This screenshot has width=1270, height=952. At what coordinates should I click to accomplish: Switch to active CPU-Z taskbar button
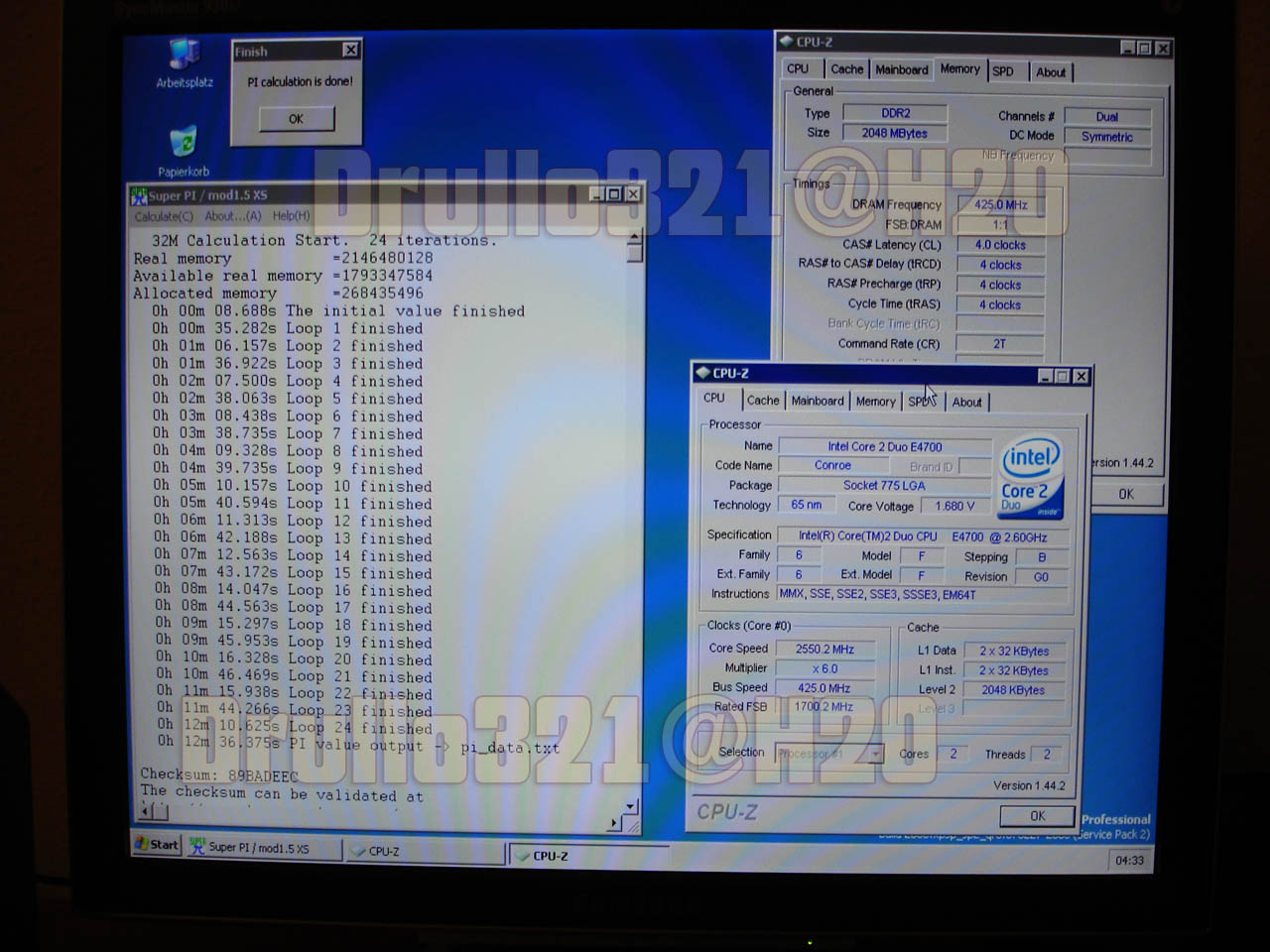pos(587,856)
